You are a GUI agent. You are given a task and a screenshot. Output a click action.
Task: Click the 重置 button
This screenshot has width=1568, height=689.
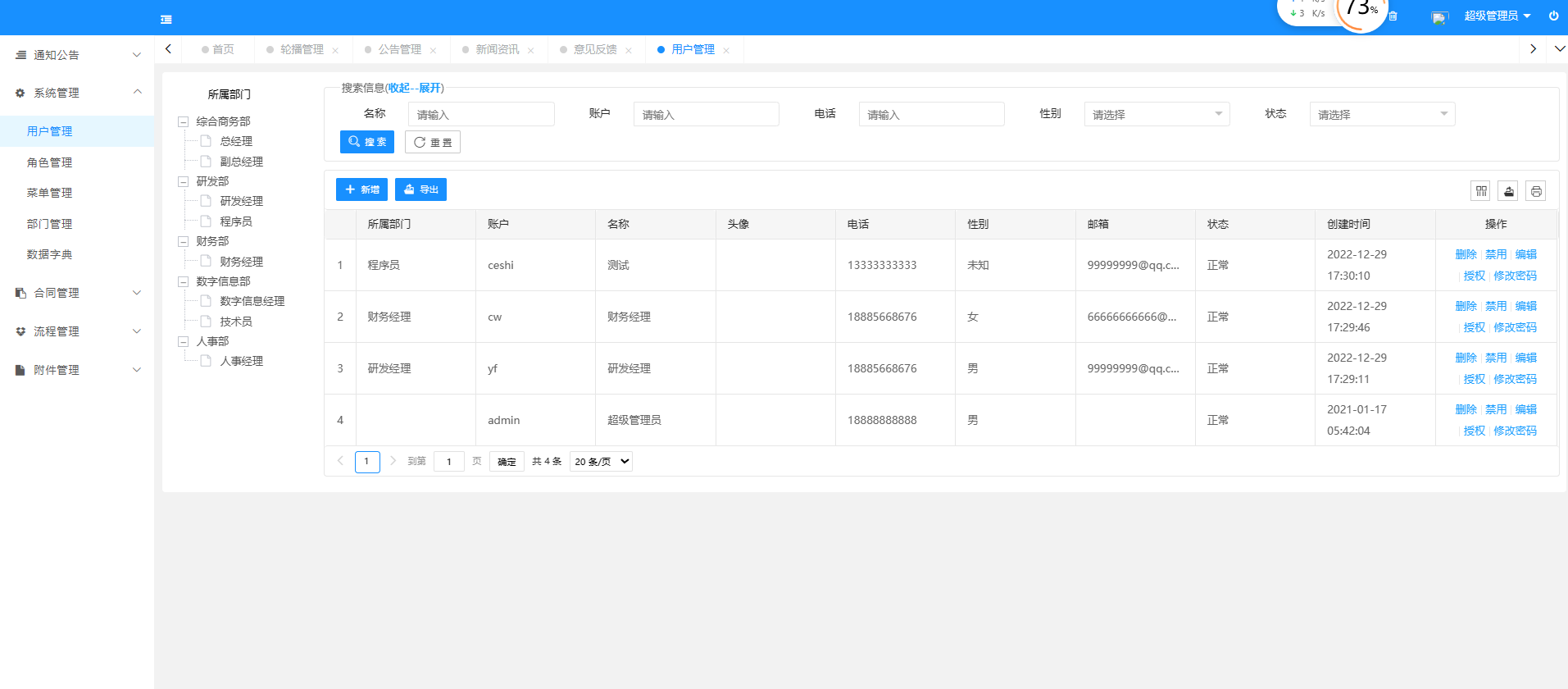(x=433, y=142)
